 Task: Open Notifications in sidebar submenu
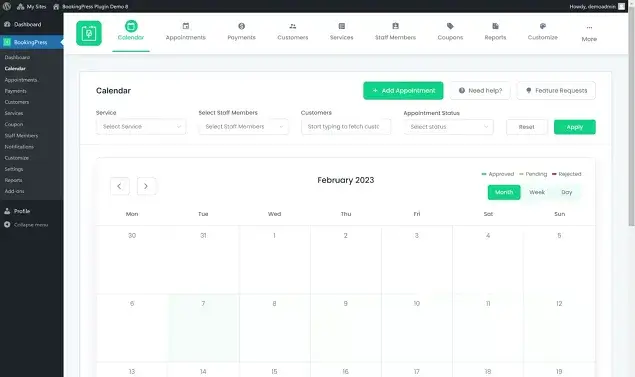[x=19, y=147]
